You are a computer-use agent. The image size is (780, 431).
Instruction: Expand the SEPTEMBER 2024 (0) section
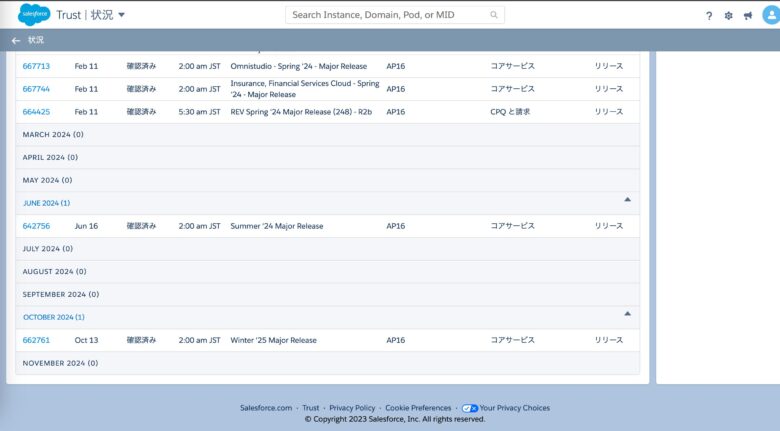[327, 295]
